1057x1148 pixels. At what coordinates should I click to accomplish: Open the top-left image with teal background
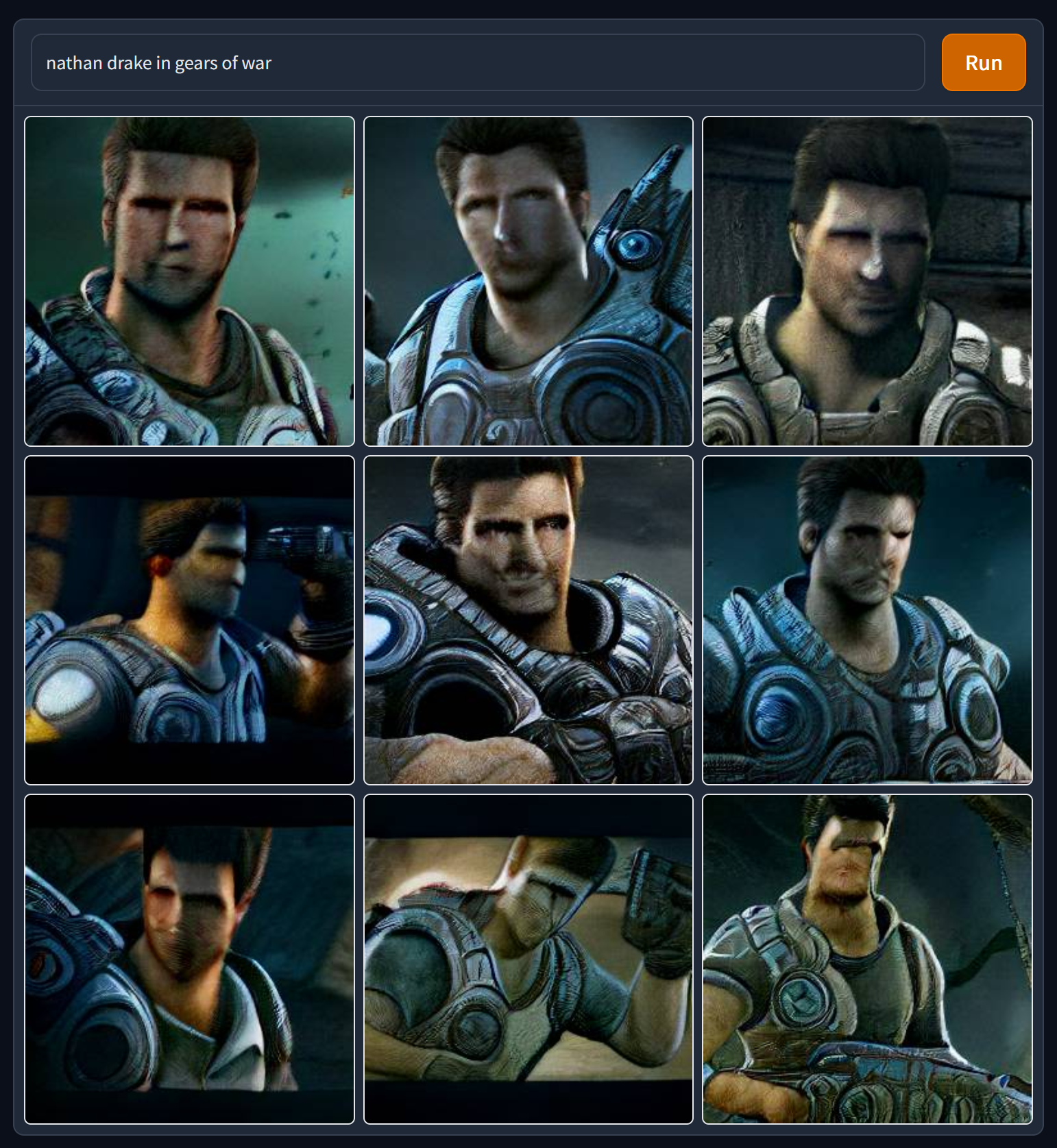pyautogui.click(x=189, y=281)
